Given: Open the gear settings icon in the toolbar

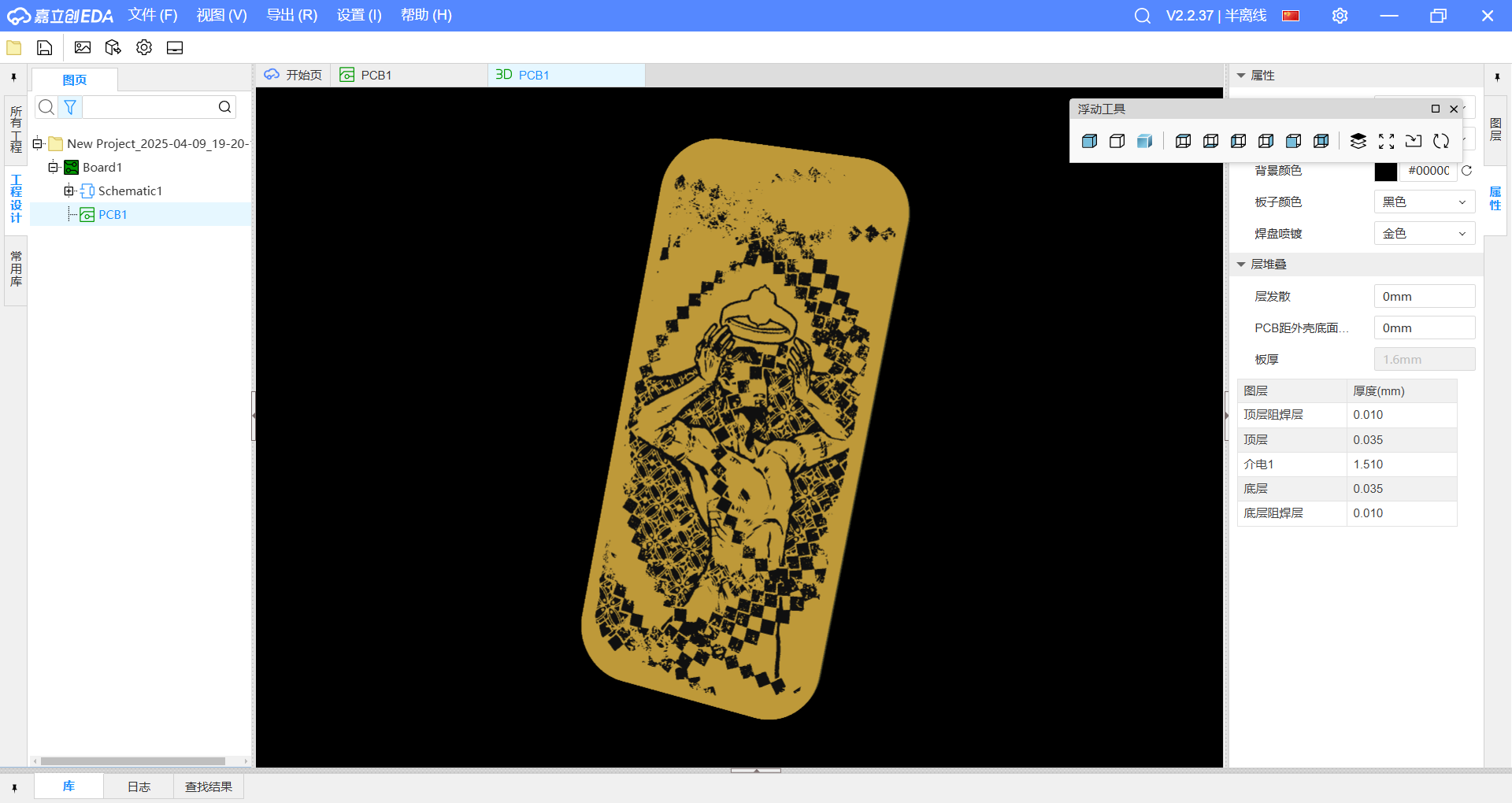Looking at the screenshot, I should 144,48.
